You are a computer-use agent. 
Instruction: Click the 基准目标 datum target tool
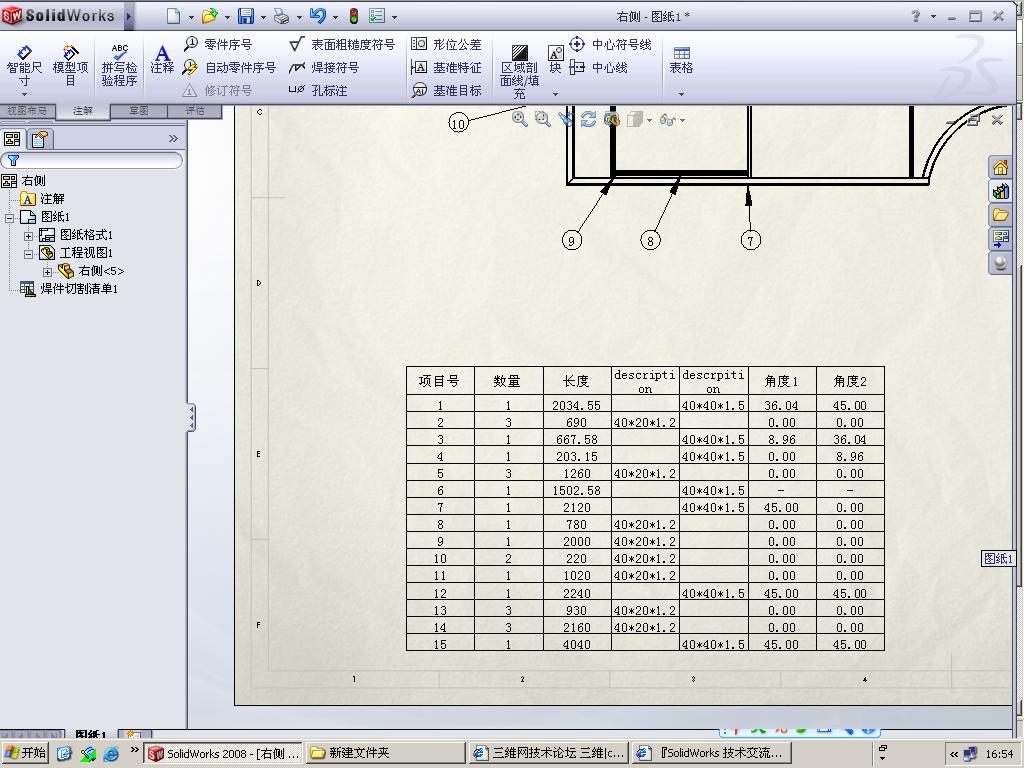[447, 90]
